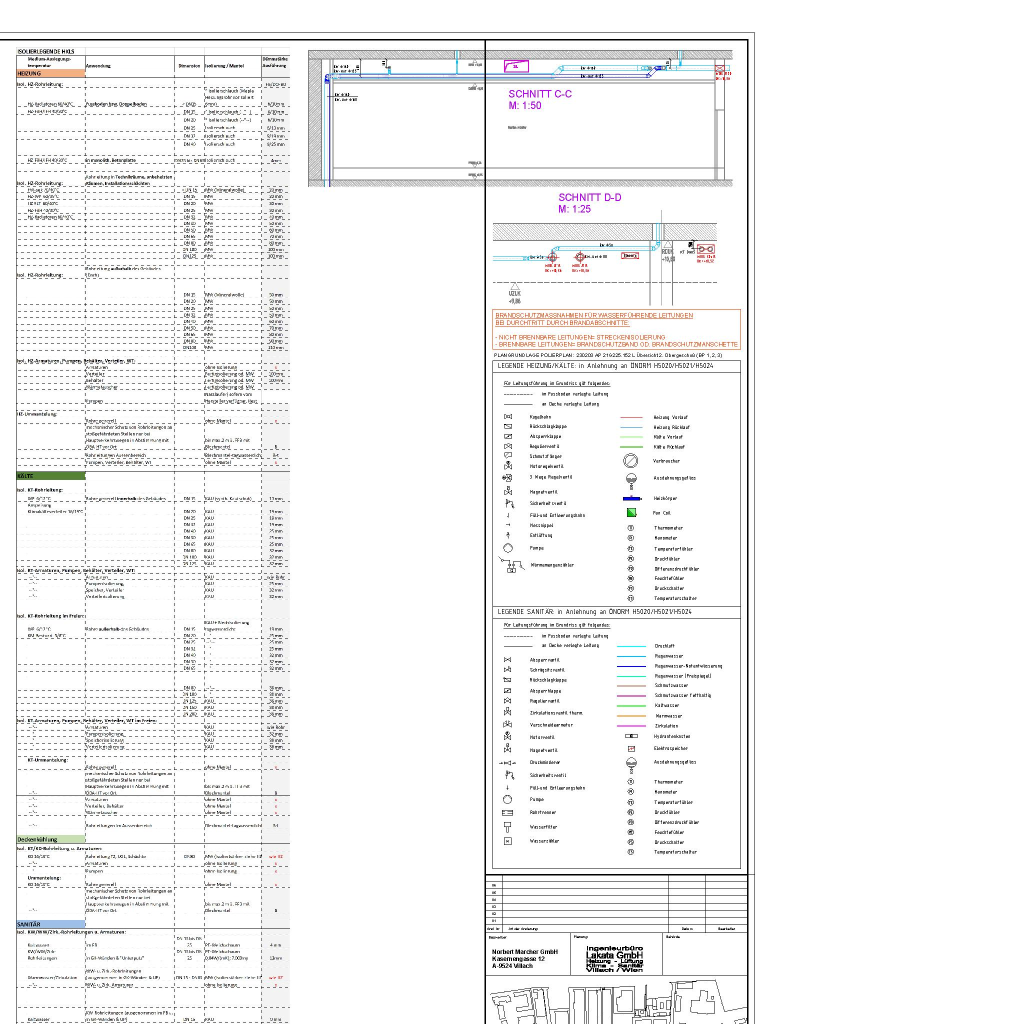The height and width of the screenshot is (1024, 1024).
Task: Click the 'Zirkulationsventil therm.' label
Action: [556, 713]
